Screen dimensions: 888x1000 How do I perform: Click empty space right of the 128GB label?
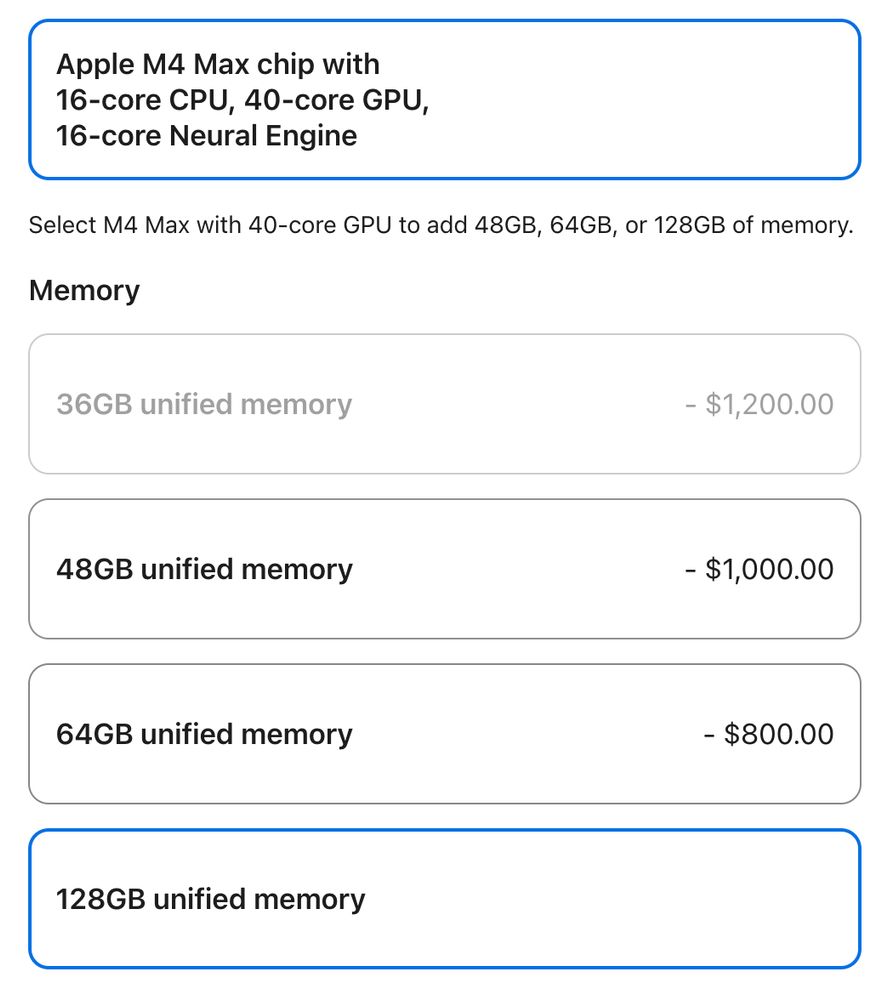(620, 899)
